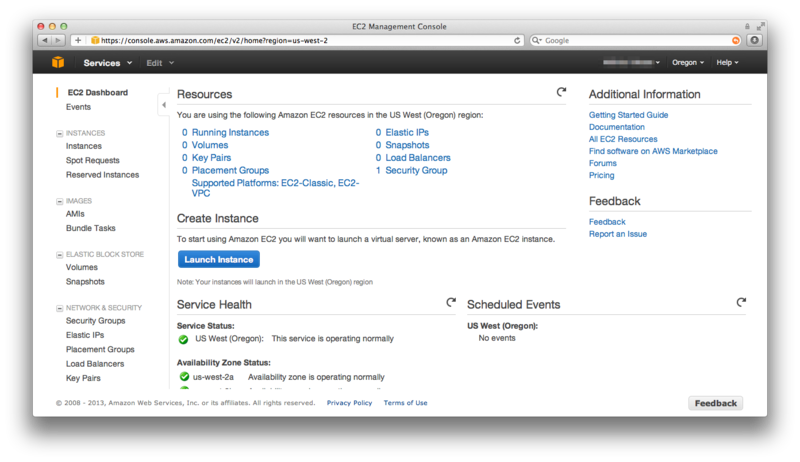Click the Supported Platforms link
The width and height of the screenshot is (800, 462).
click(276, 188)
